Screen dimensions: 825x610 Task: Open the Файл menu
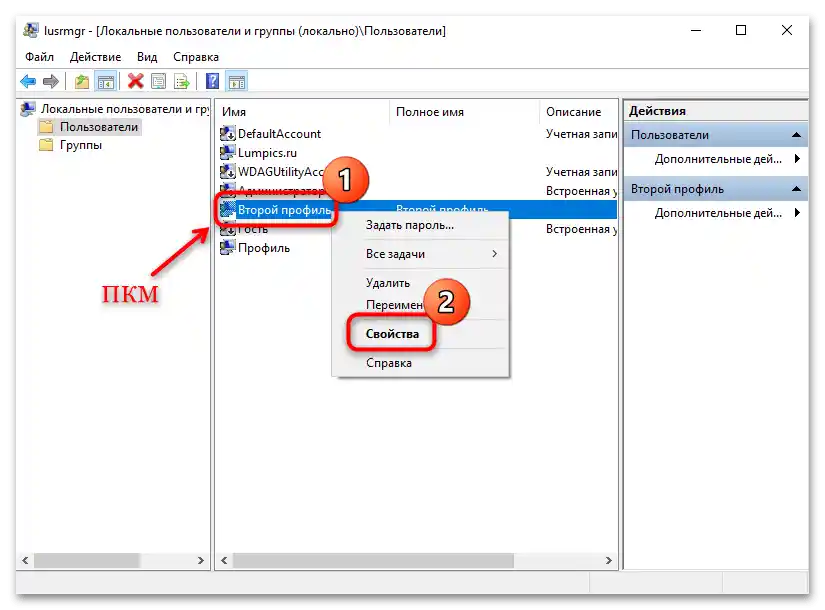coord(39,57)
